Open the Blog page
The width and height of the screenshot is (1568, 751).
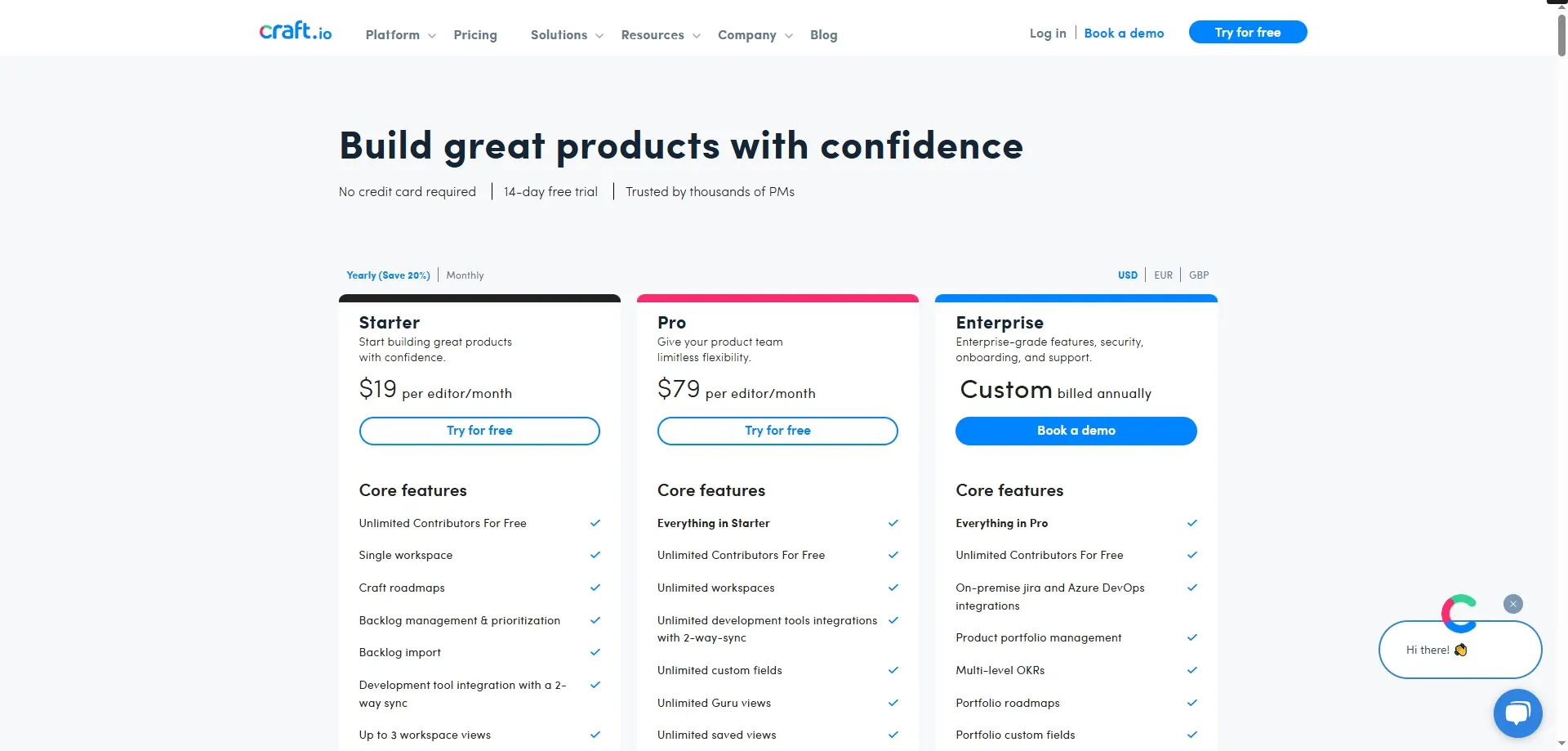pyautogui.click(x=823, y=35)
